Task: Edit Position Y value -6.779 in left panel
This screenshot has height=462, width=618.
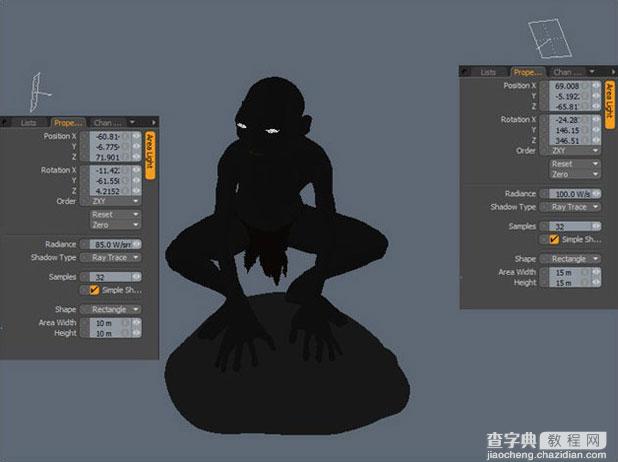Action: (x=110, y=147)
